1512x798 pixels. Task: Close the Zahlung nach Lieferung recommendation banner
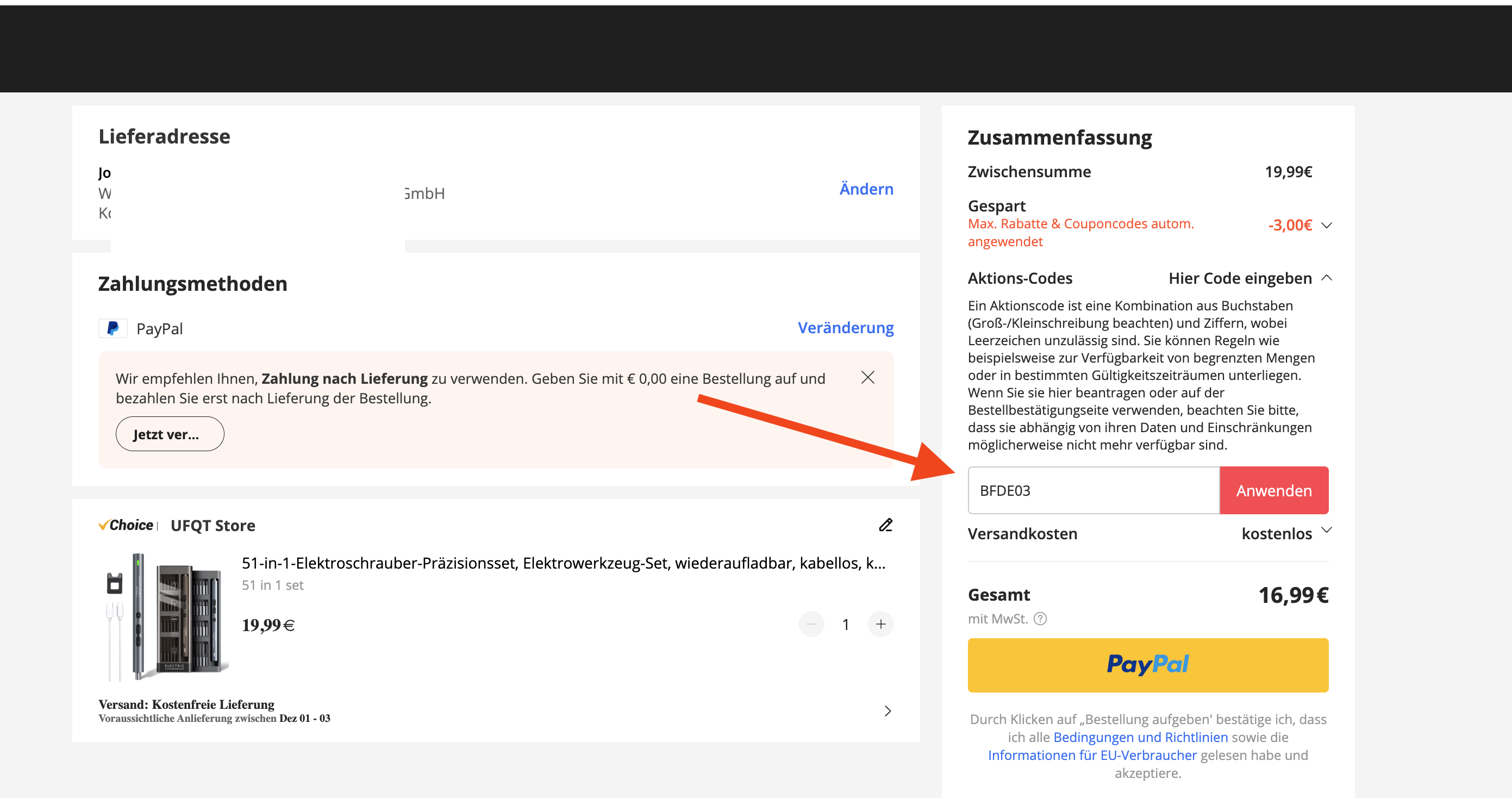867,378
